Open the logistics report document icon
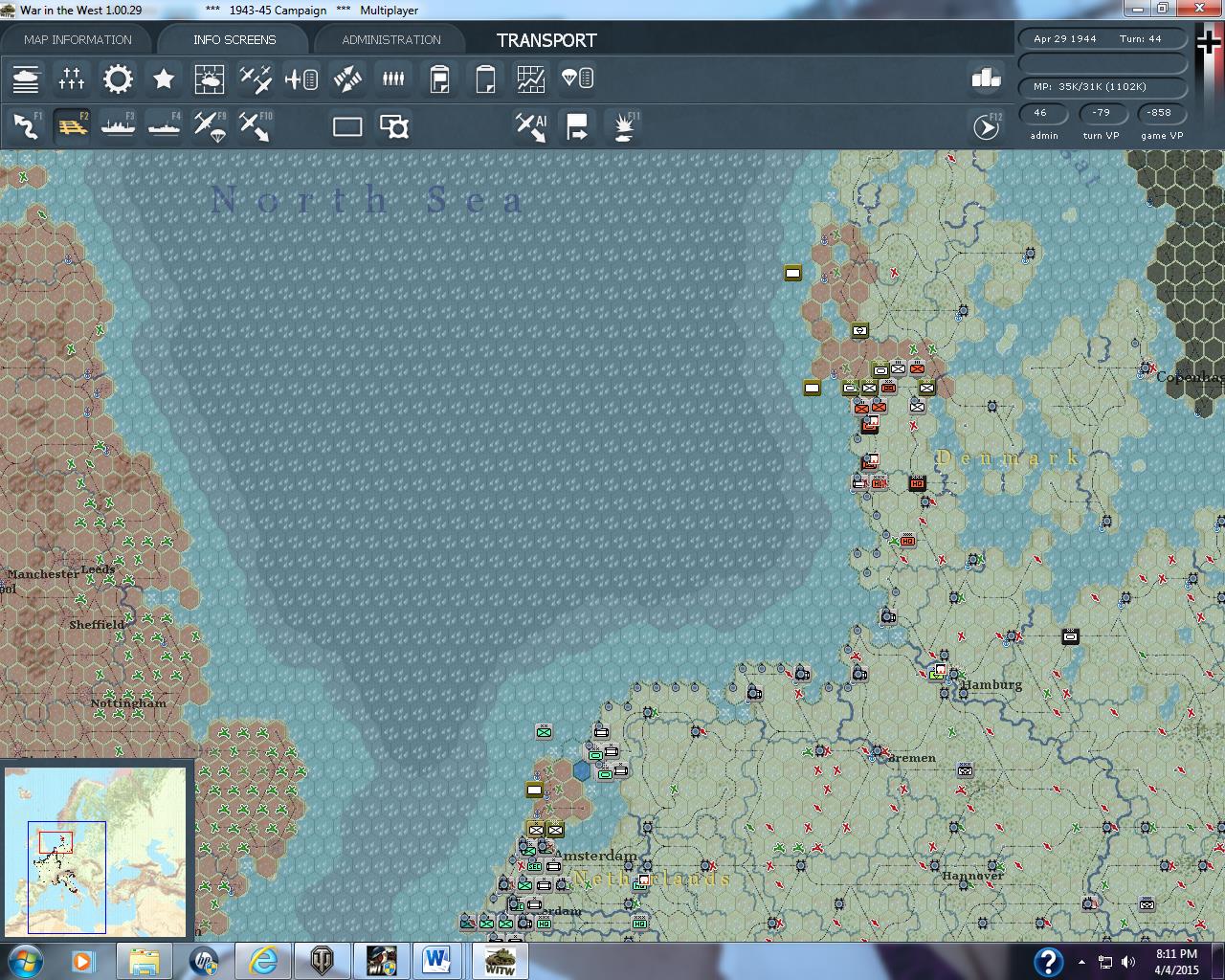 439,78
